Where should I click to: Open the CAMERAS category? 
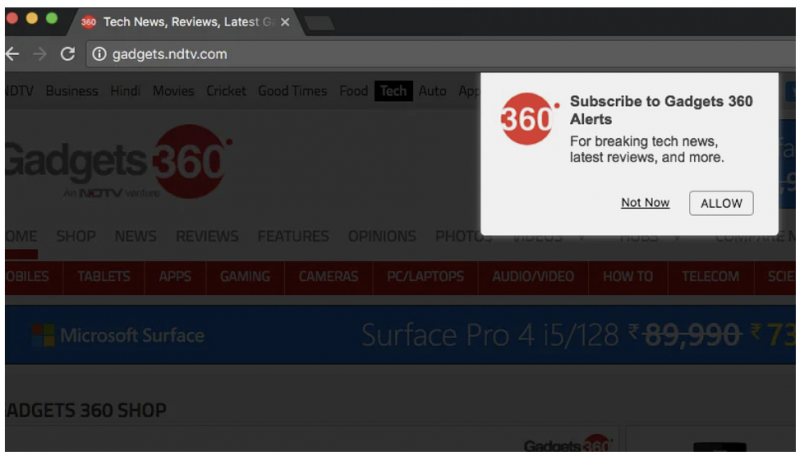[x=329, y=276]
